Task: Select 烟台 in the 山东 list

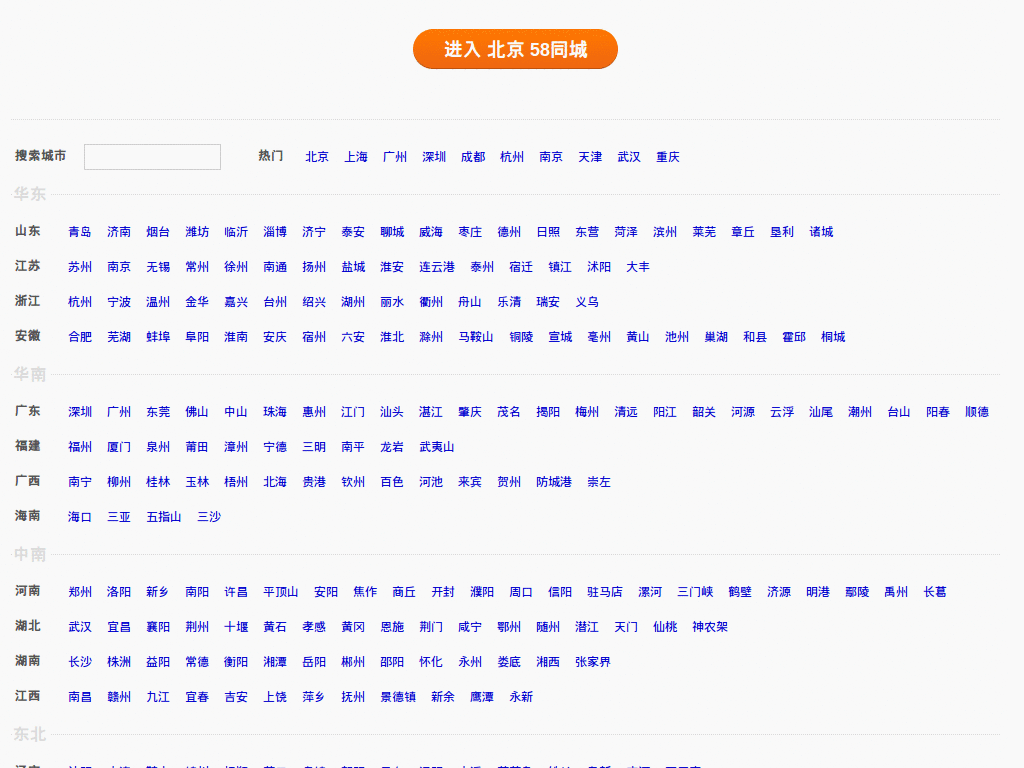Action: coord(158,232)
